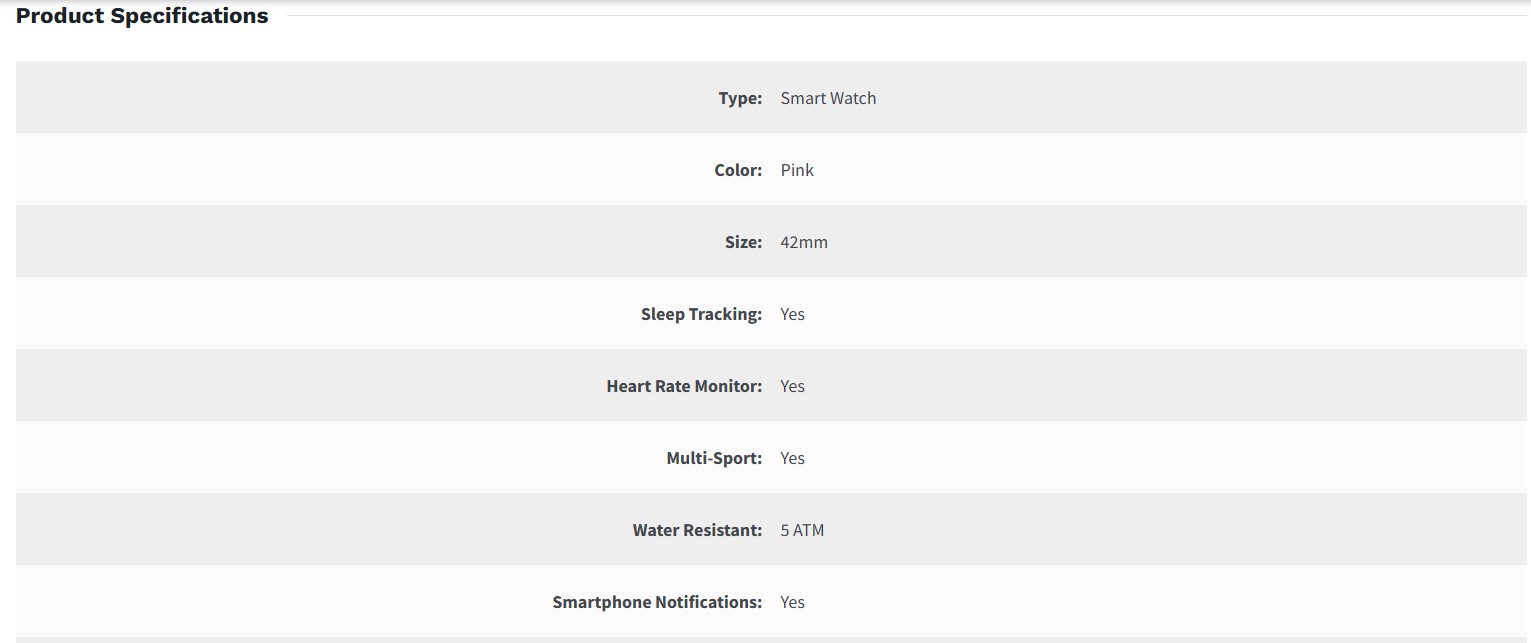The height and width of the screenshot is (643, 1531).
Task: Select the Smart Watch value text
Action: tap(828, 98)
